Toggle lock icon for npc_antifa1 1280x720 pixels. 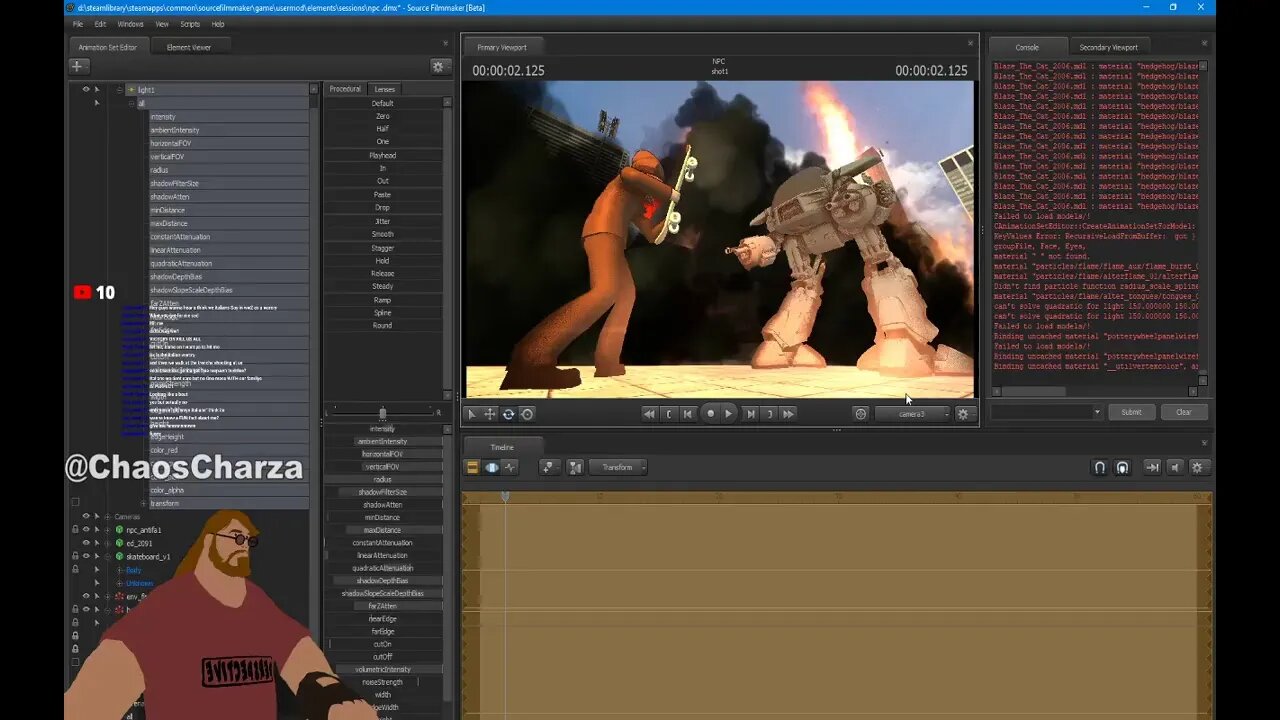coord(75,530)
